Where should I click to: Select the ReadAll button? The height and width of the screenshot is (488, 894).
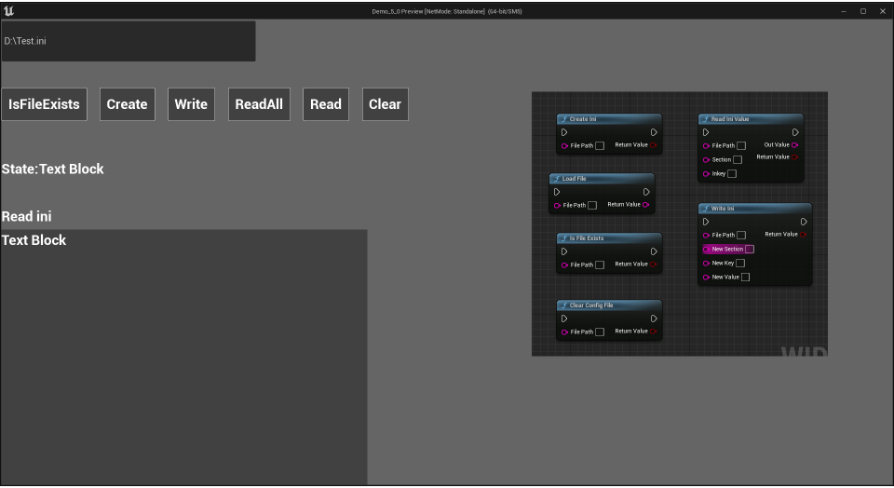pos(259,104)
